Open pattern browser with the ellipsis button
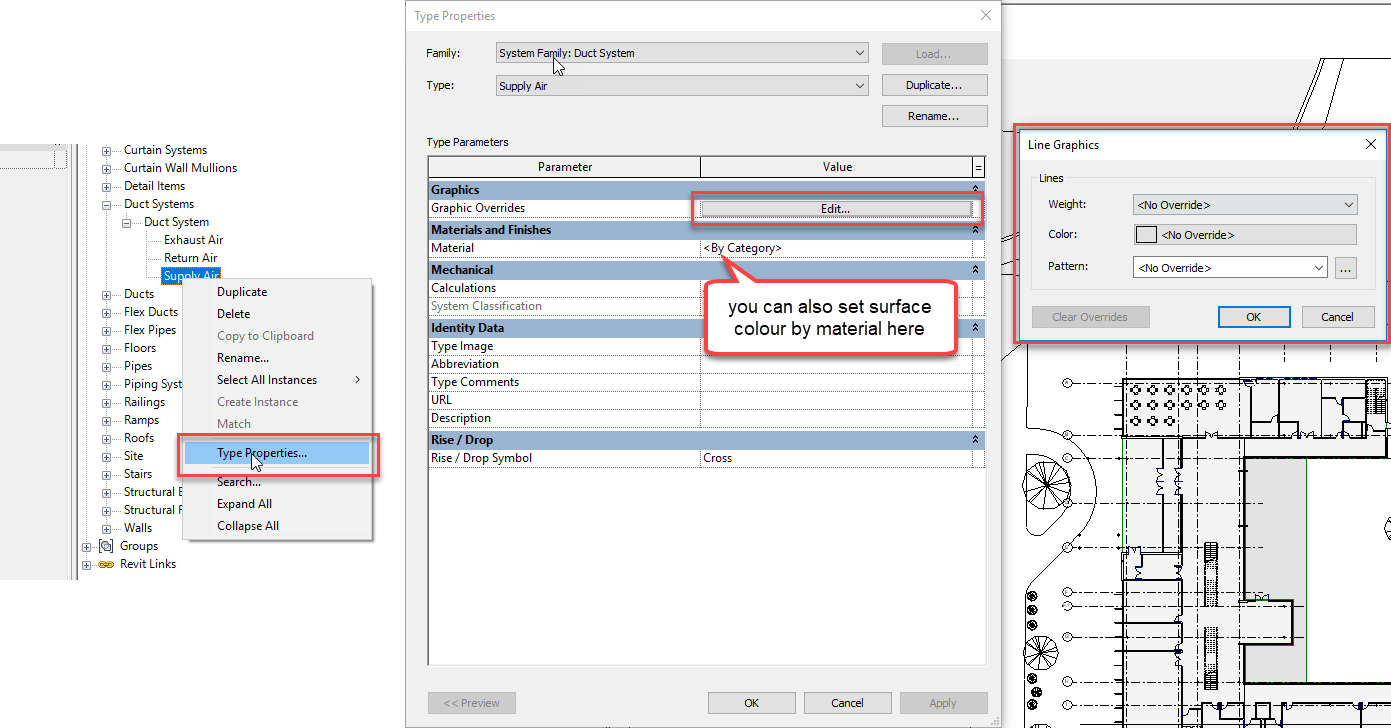The width and height of the screenshot is (1391, 728). tap(1345, 266)
